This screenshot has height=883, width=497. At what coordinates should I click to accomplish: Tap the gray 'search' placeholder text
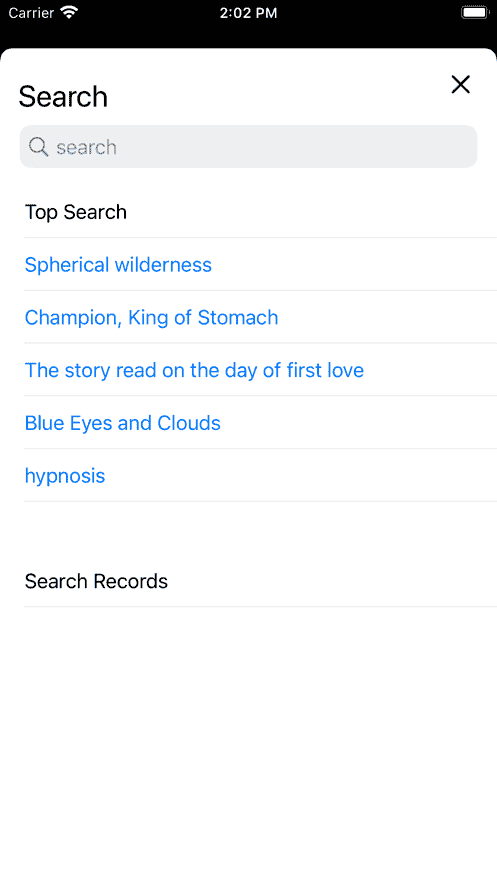(x=86, y=147)
